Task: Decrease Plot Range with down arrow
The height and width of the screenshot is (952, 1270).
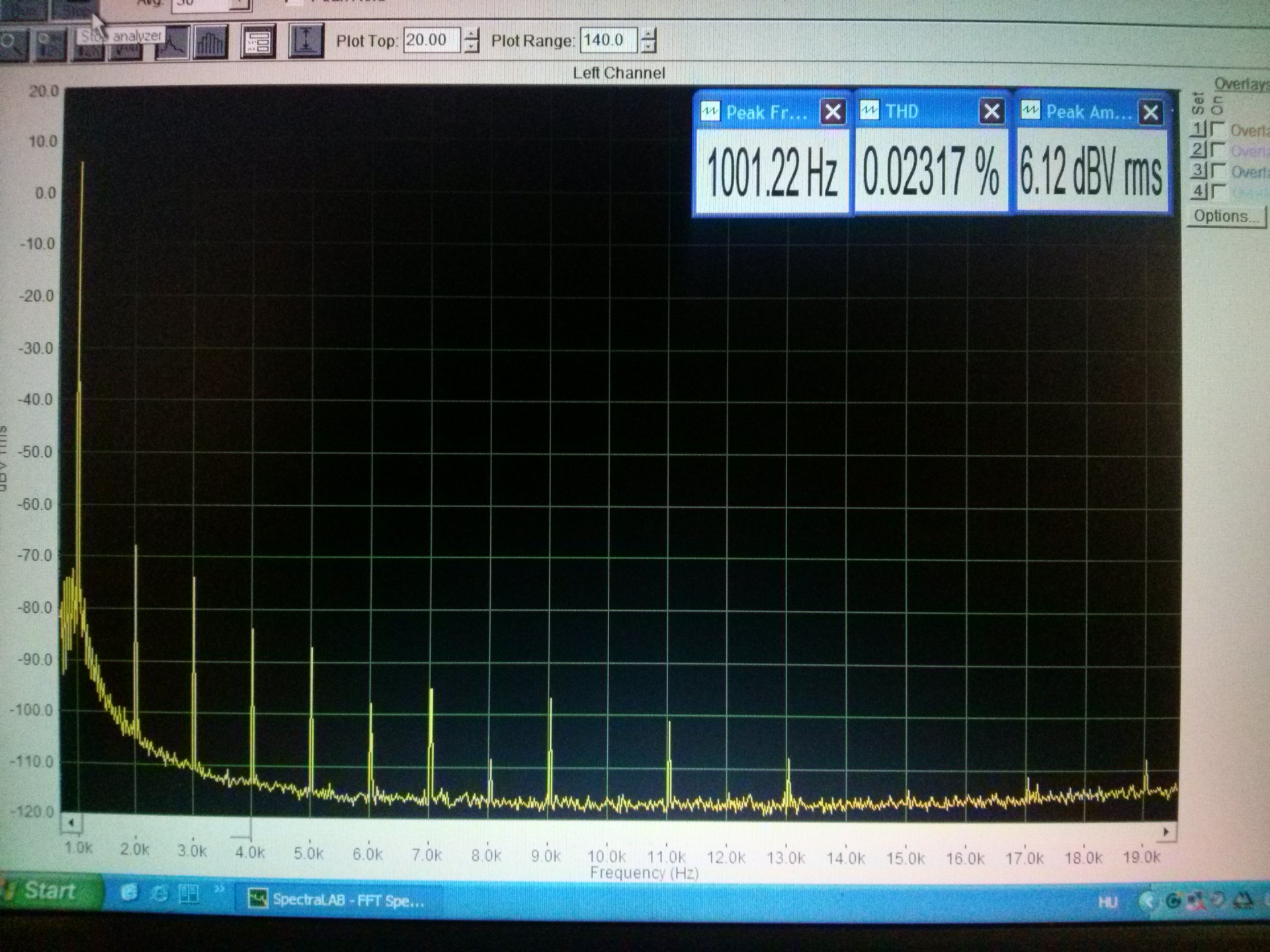Action: (649, 48)
